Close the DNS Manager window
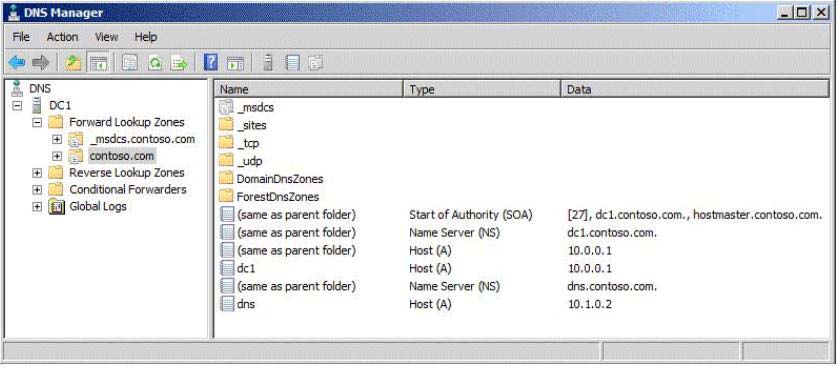 coord(821,13)
